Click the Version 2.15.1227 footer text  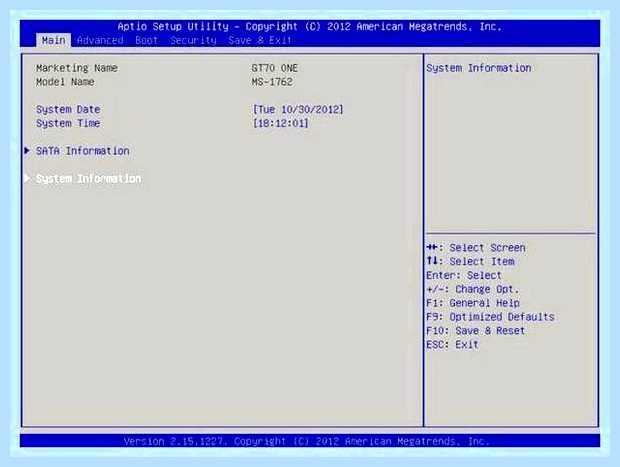[306, 441]
